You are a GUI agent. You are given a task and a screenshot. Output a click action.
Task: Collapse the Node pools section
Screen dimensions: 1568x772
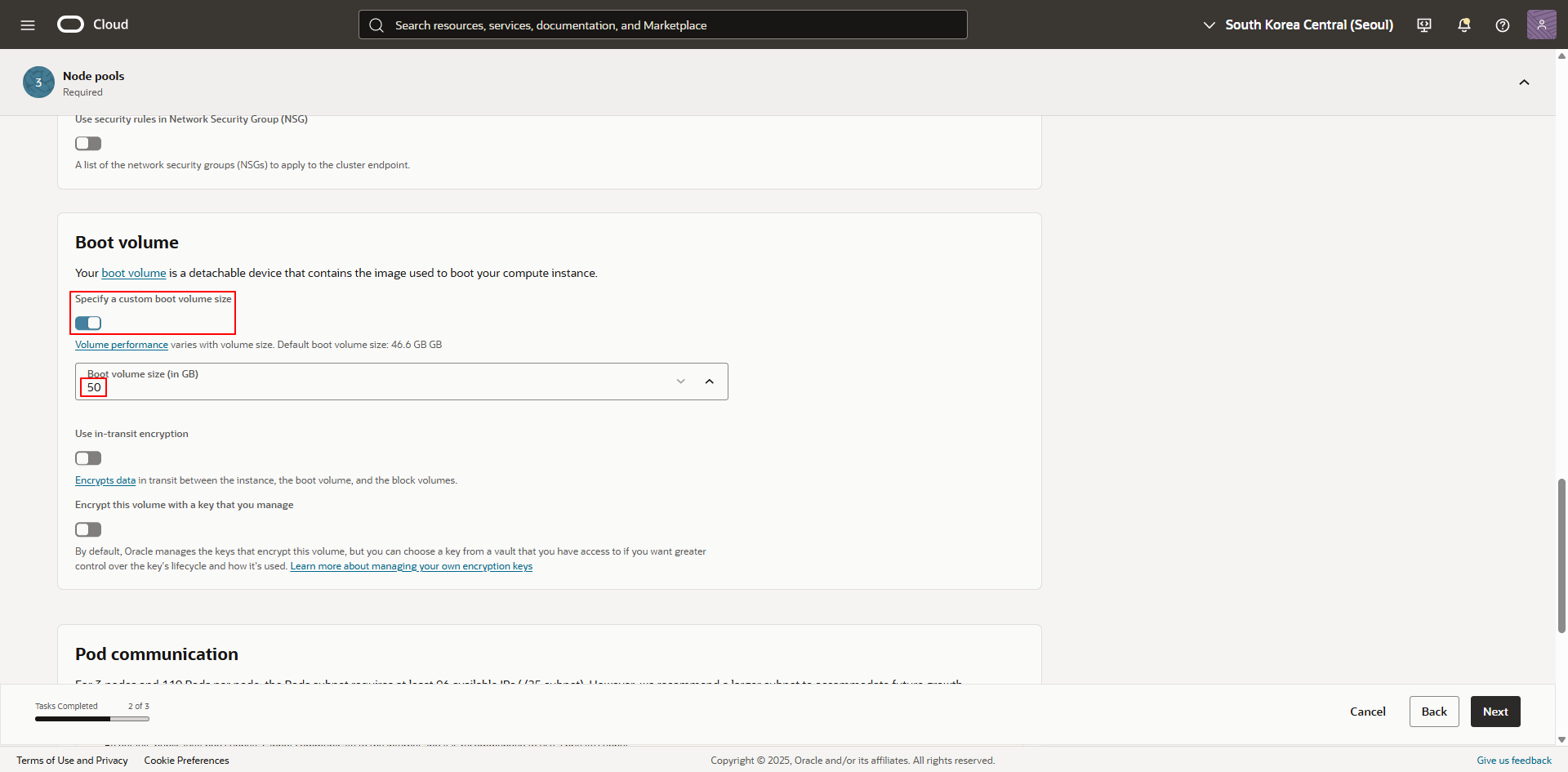pos(1524,83)
